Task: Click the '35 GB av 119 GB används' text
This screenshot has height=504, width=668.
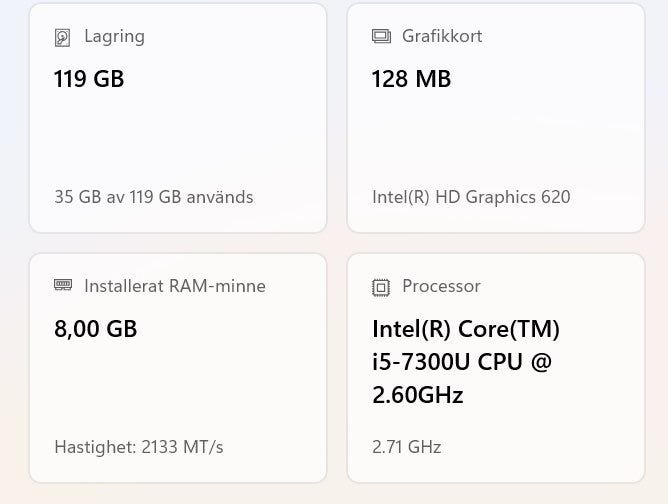Action: coord(153,197)
